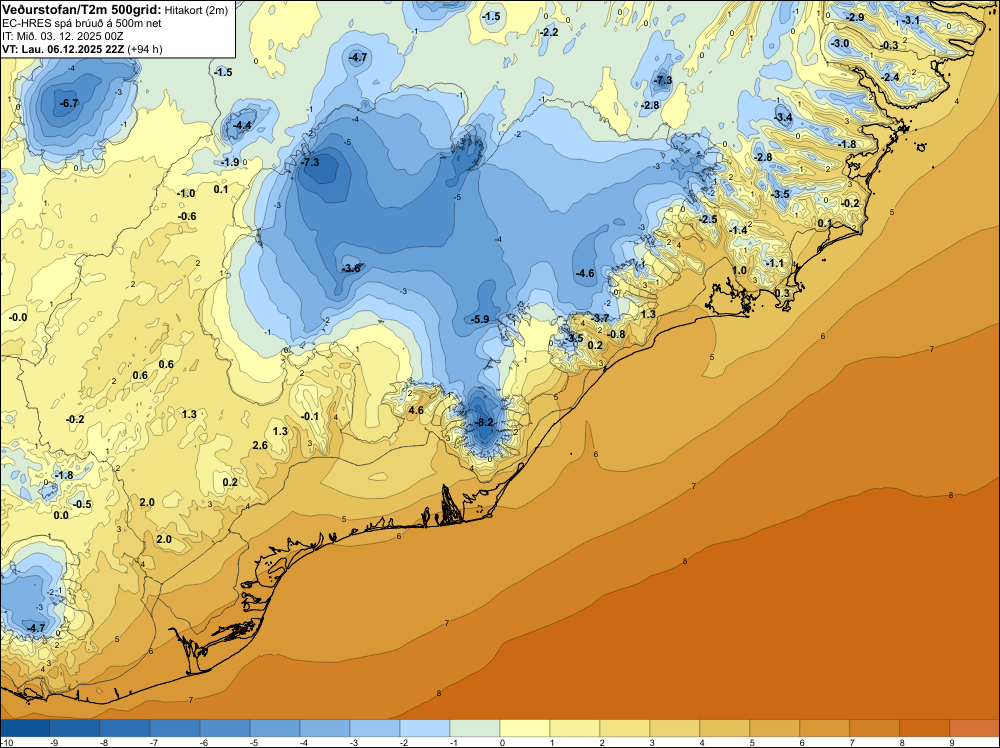Click legend color band between -2 and -1
Image resolution: width=1000 pixels, height=748 pixels.
tap(425, 728)
